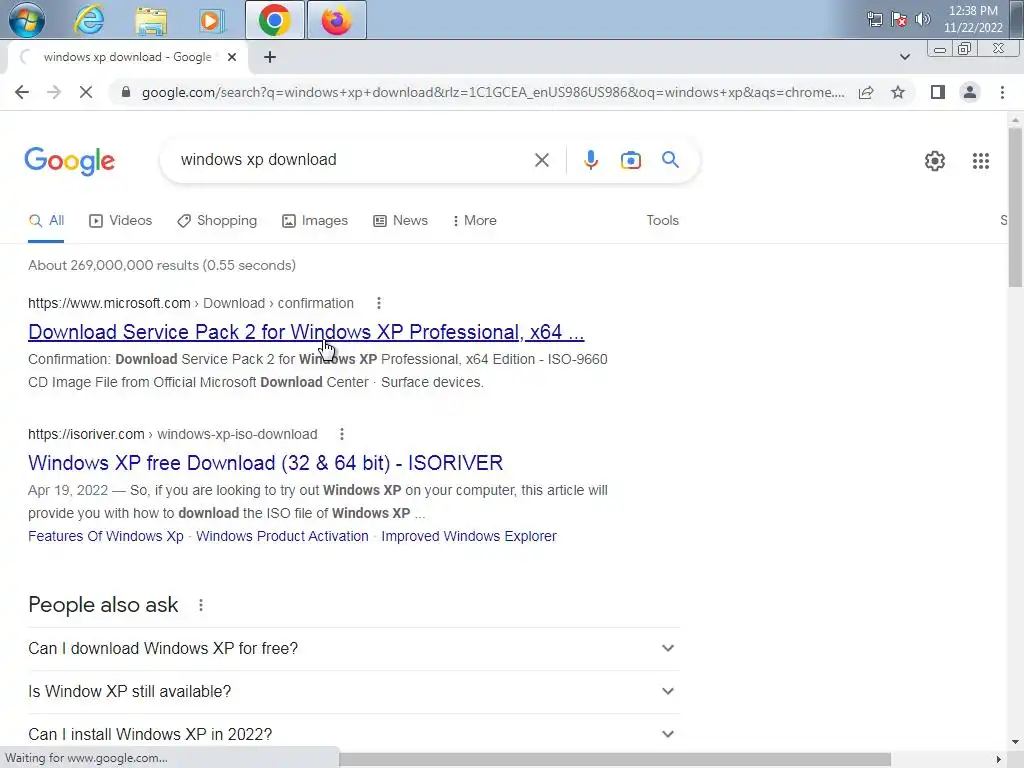This screenshot has height=768, width=1024.
Task: Click the https://www.microsoft.com breadcrumb
Action: click(109, 303)
